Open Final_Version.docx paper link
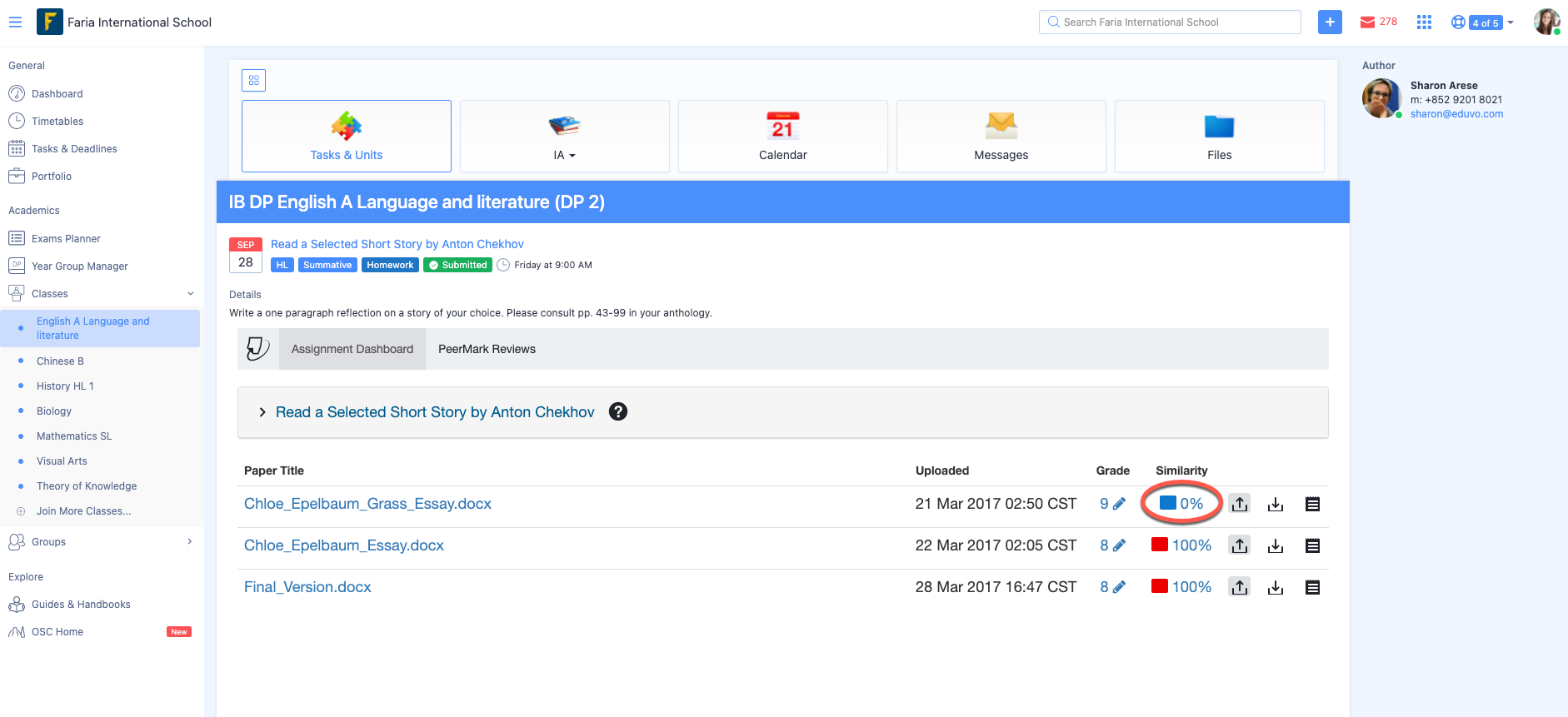This screenshot has height=717, width=1568. click(x=307, y=587)
